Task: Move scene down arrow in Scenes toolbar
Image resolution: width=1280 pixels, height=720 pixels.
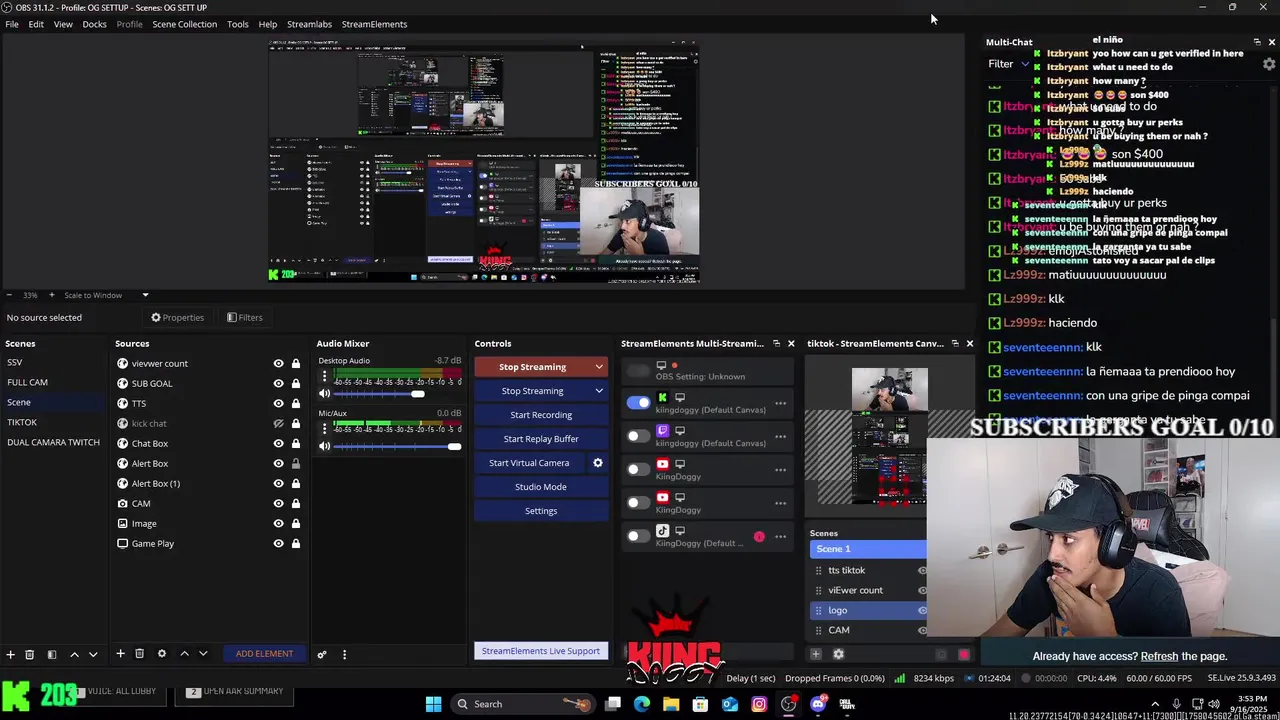Action: 93,654
